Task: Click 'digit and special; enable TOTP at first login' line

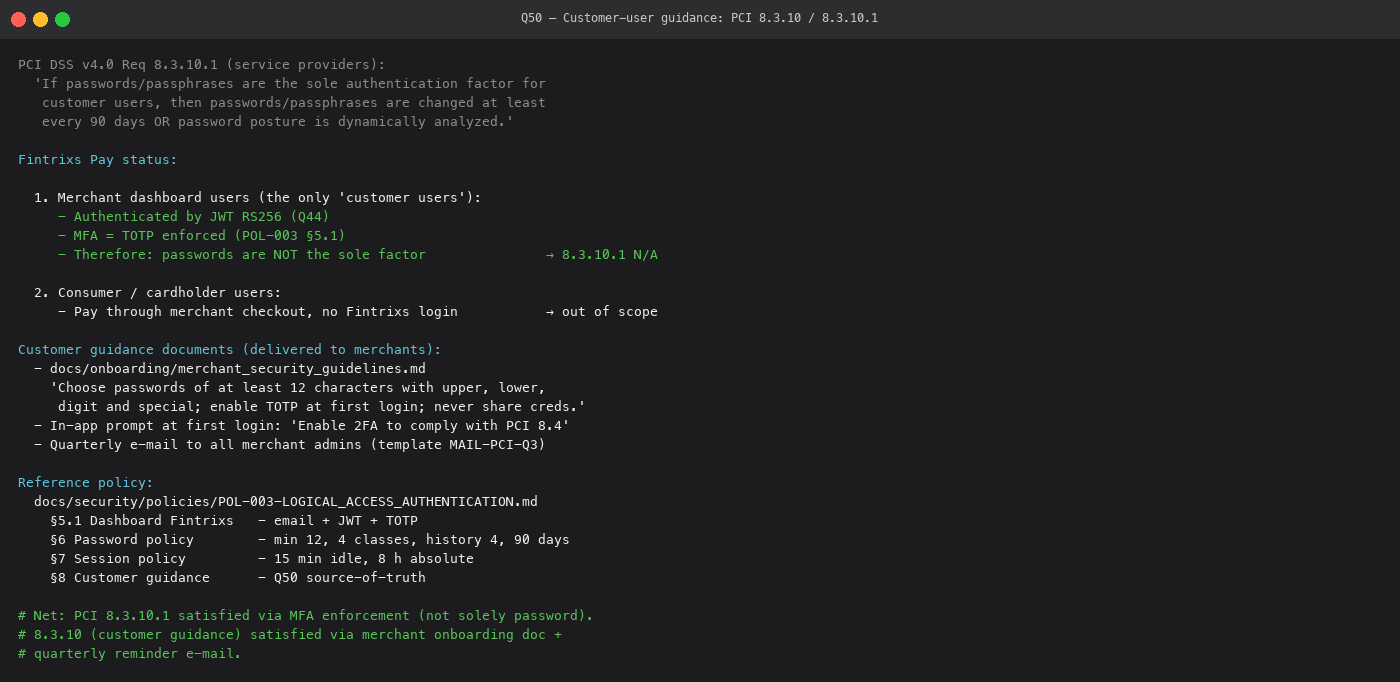Action: (x=322, y=407)
